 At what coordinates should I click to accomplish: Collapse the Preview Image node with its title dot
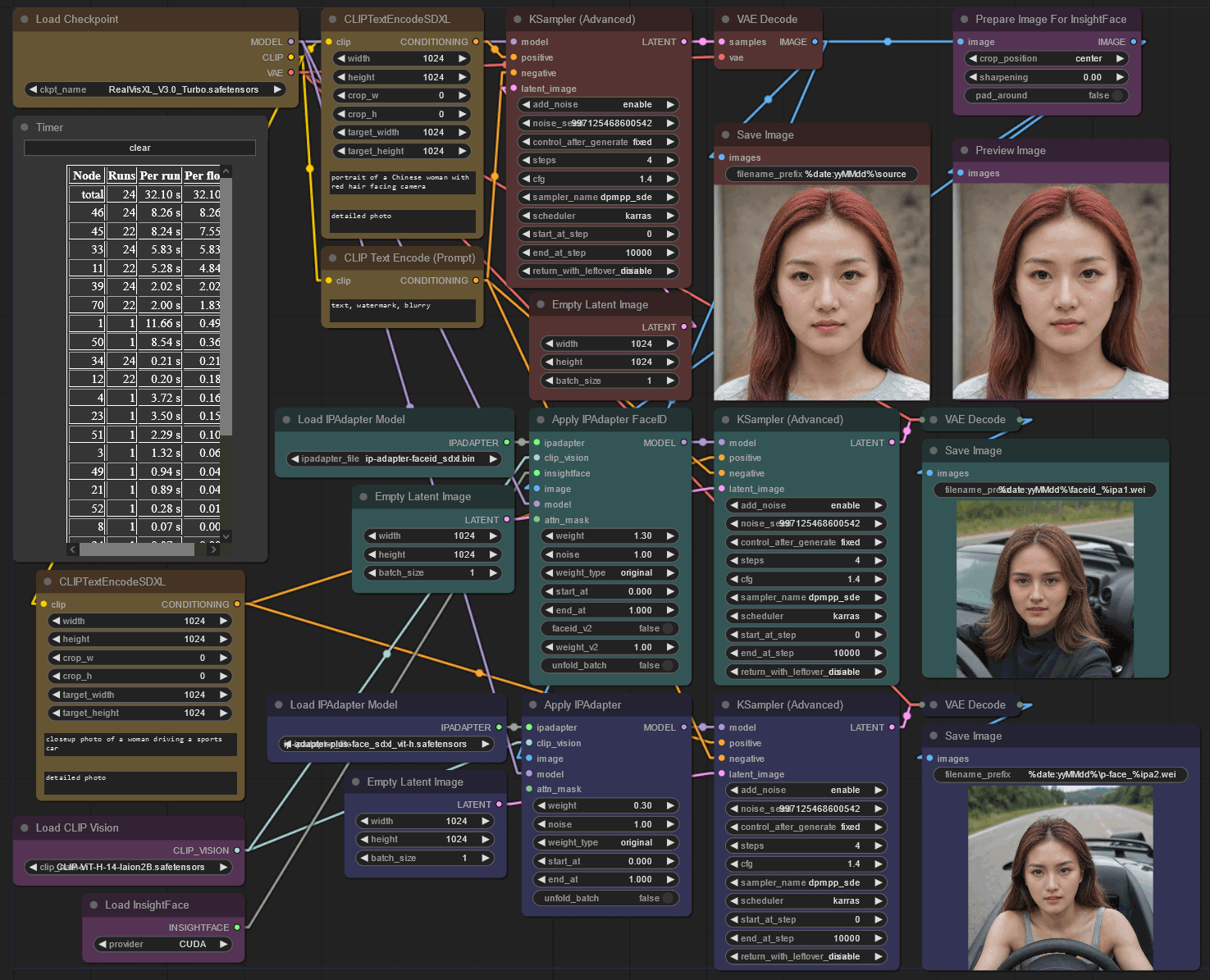click(x=964, y=150)
